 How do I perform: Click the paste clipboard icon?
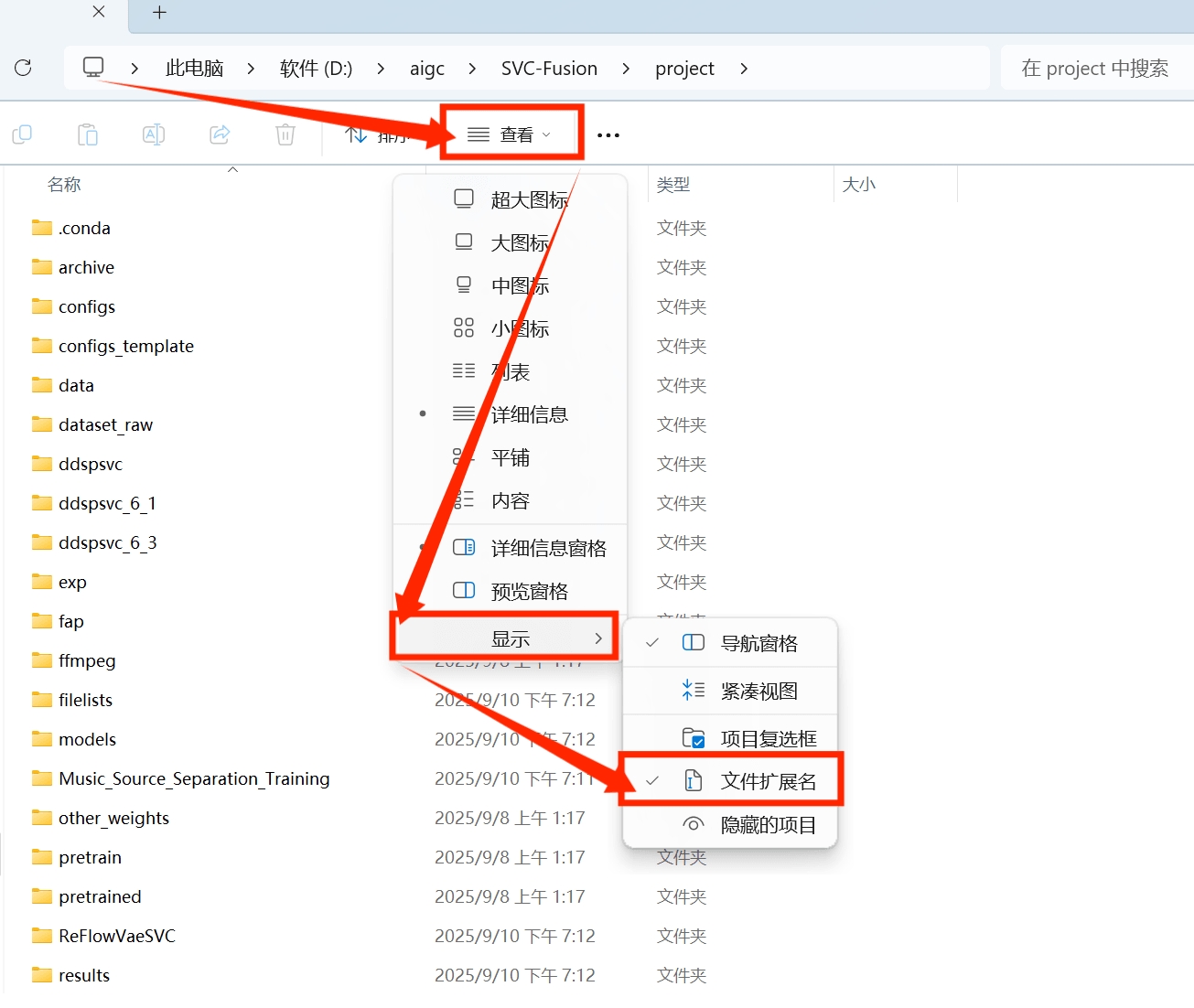[88, 135]
